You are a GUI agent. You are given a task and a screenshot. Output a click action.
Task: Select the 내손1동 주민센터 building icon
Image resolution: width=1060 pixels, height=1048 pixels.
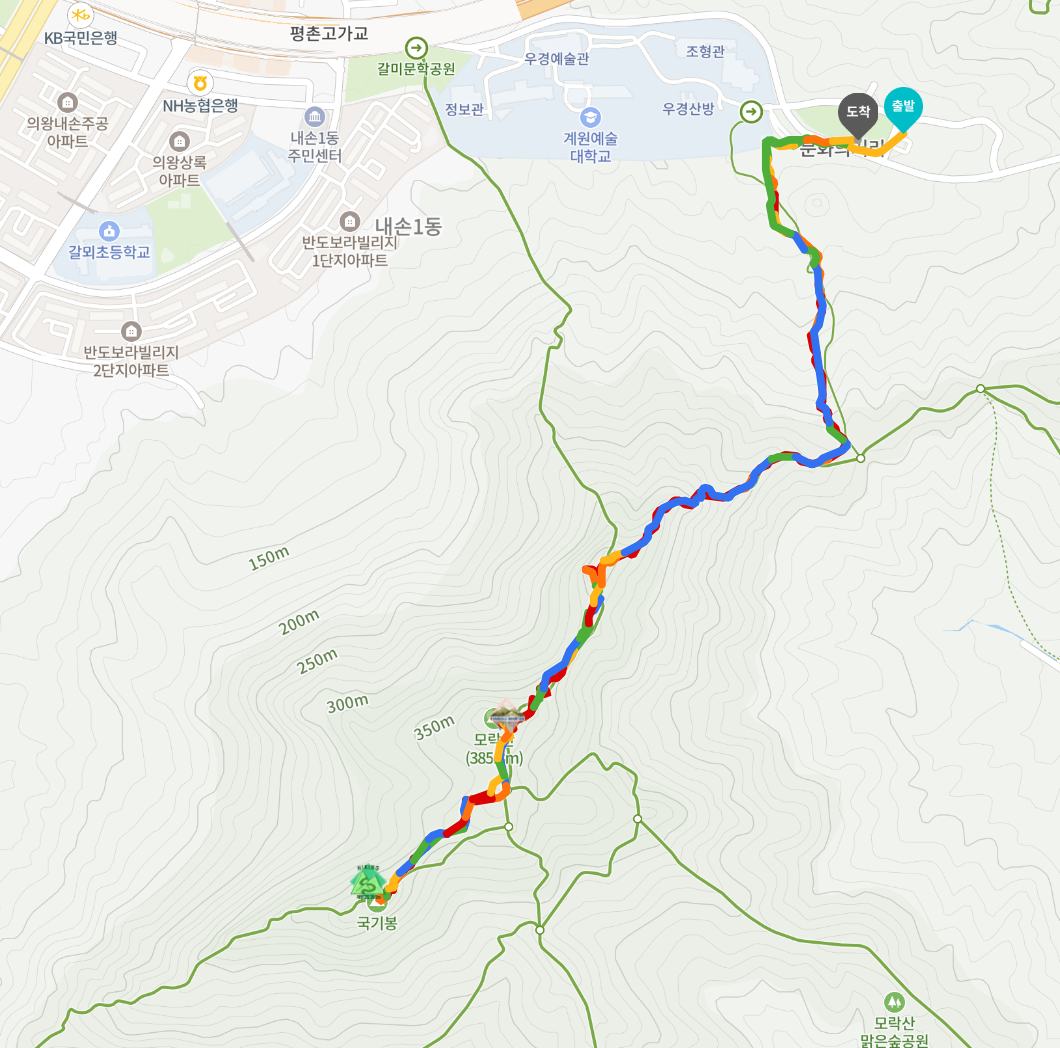(x=314, y=116)
